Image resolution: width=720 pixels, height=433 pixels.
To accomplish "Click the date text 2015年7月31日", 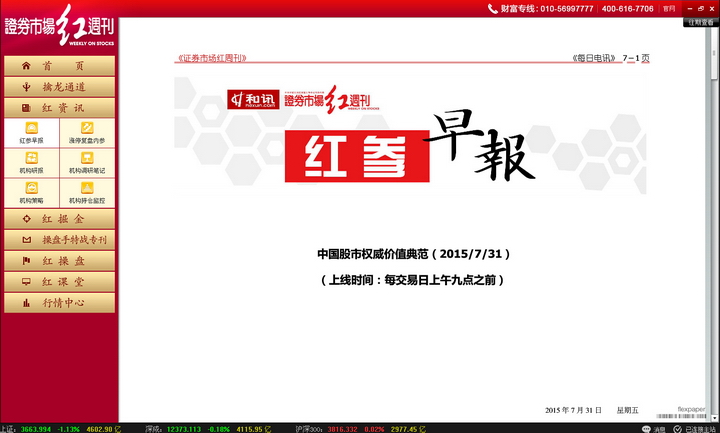I will tap(573, 410).
